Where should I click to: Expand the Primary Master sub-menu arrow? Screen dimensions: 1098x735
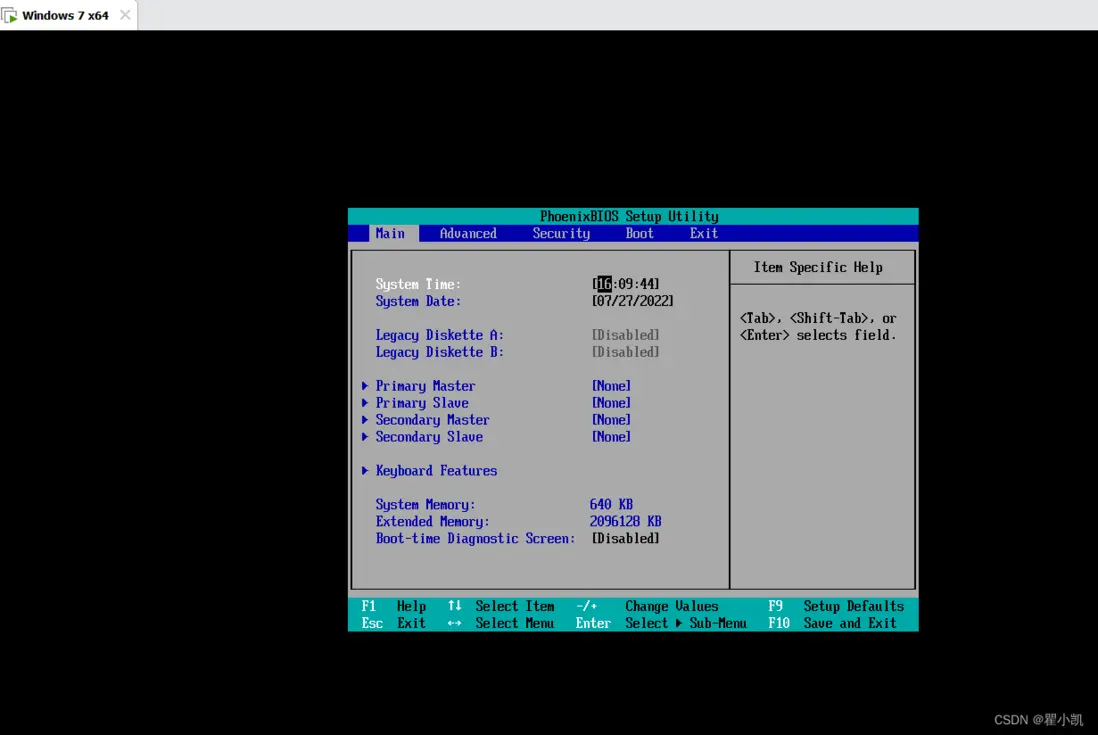coord(365,386)
